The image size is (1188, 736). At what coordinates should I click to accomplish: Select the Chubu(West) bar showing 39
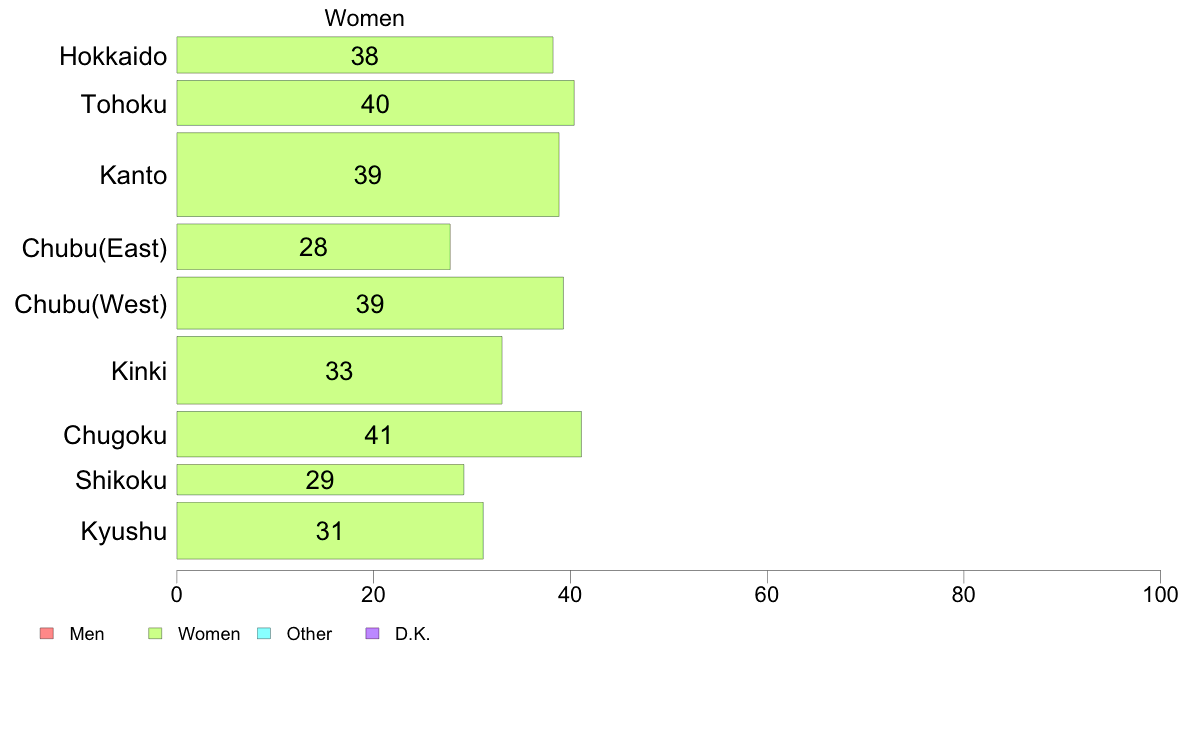(x=370, y=303)
